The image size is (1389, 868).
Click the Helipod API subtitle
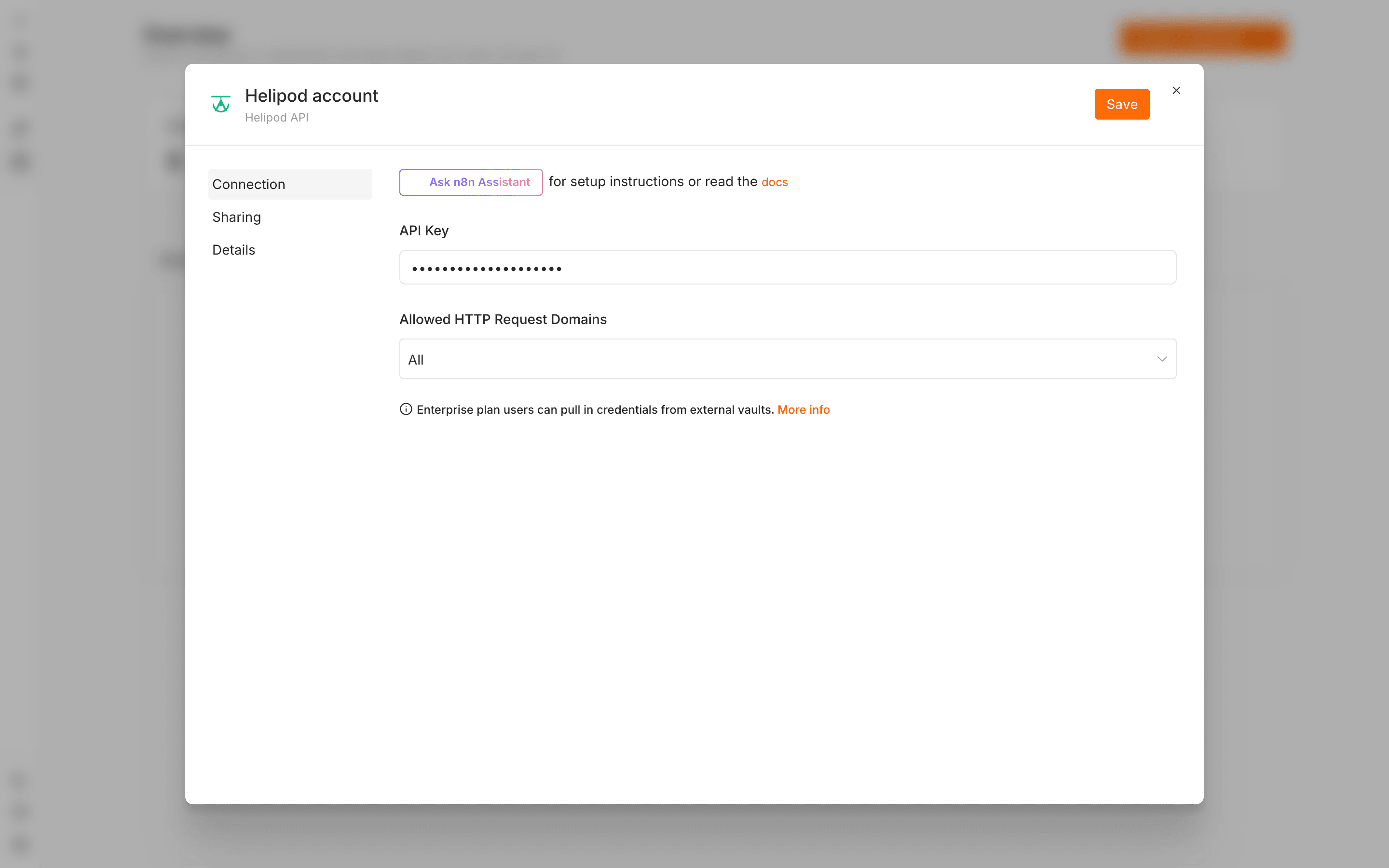coord(277,117)
